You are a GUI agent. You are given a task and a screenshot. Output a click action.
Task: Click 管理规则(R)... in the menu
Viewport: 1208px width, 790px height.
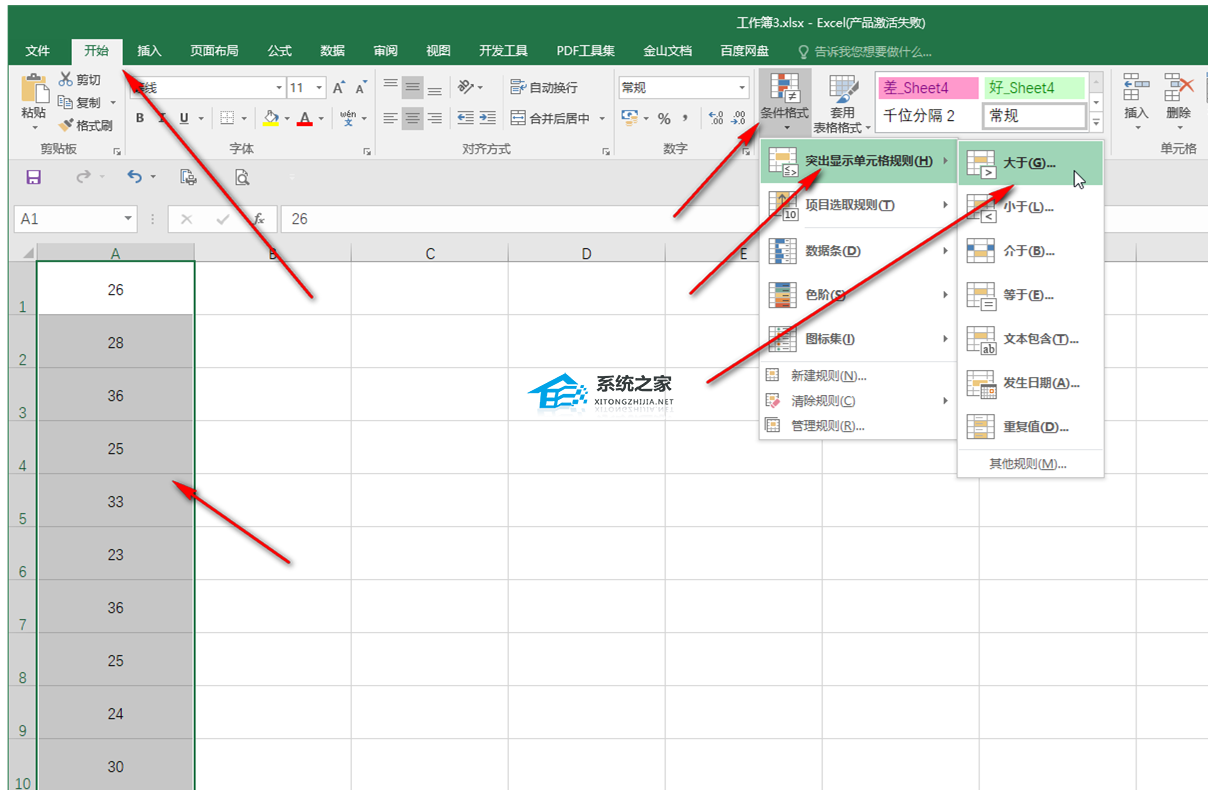pos(827,426)
